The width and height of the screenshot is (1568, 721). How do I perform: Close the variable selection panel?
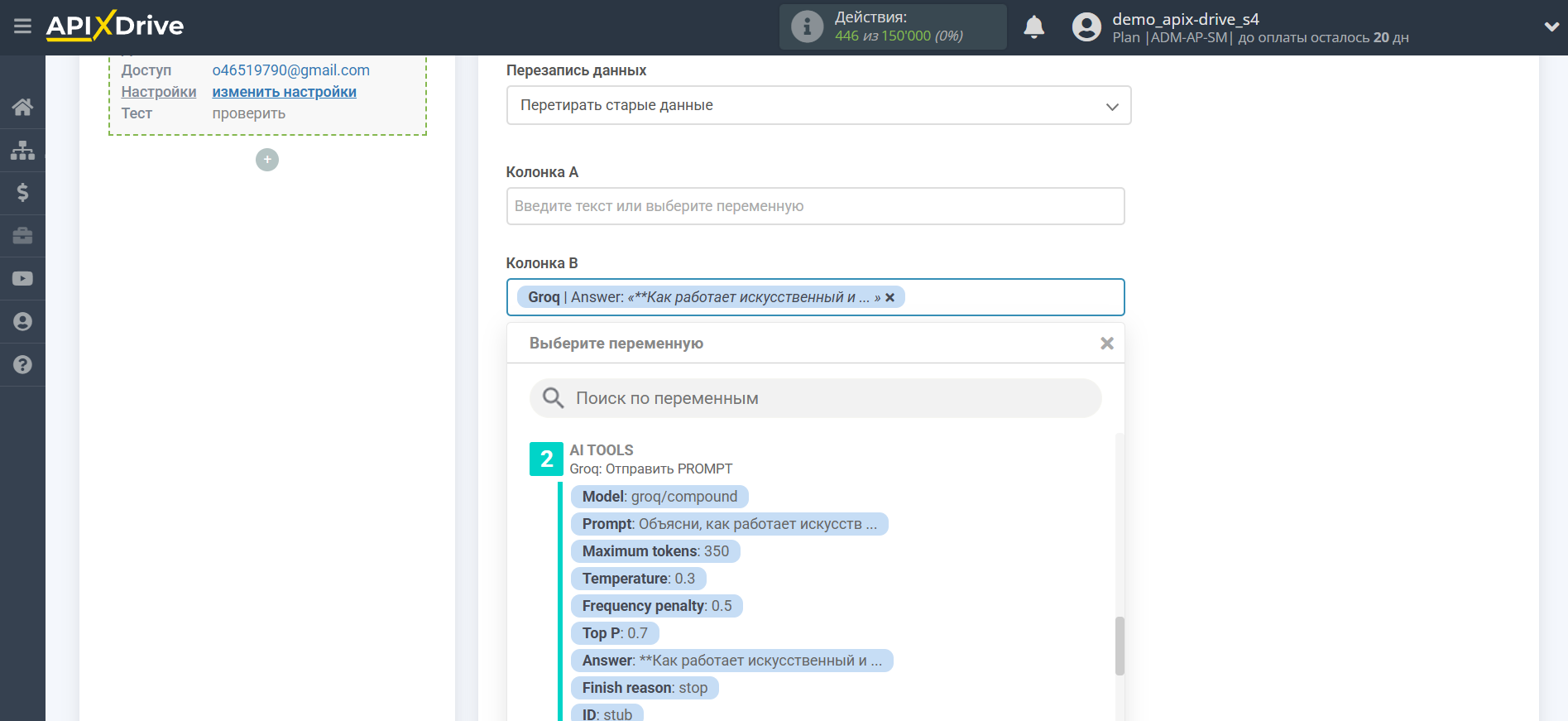pyautogui.click(x=1106, y=344)
